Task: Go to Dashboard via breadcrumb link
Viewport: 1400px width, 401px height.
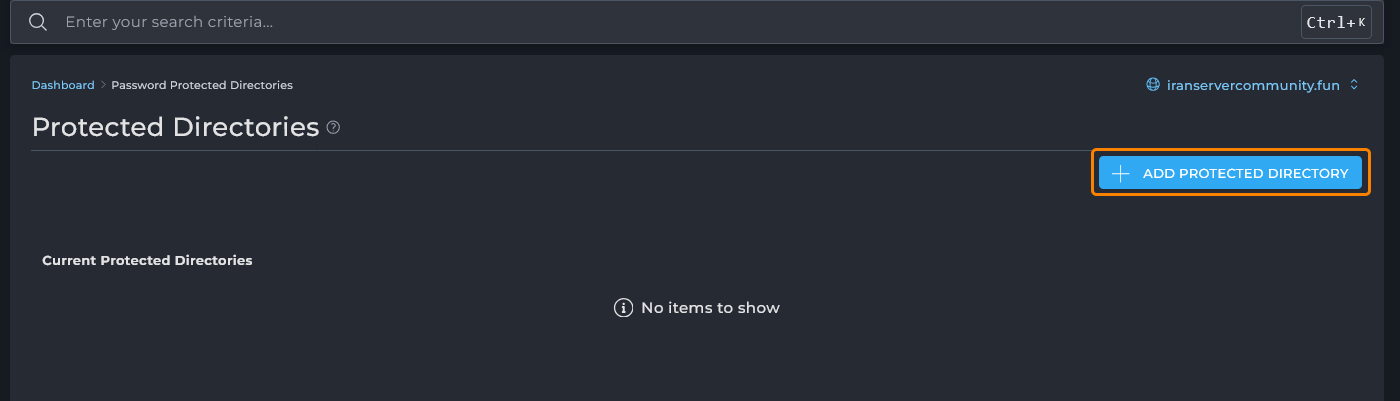Action: coord(62,85)
